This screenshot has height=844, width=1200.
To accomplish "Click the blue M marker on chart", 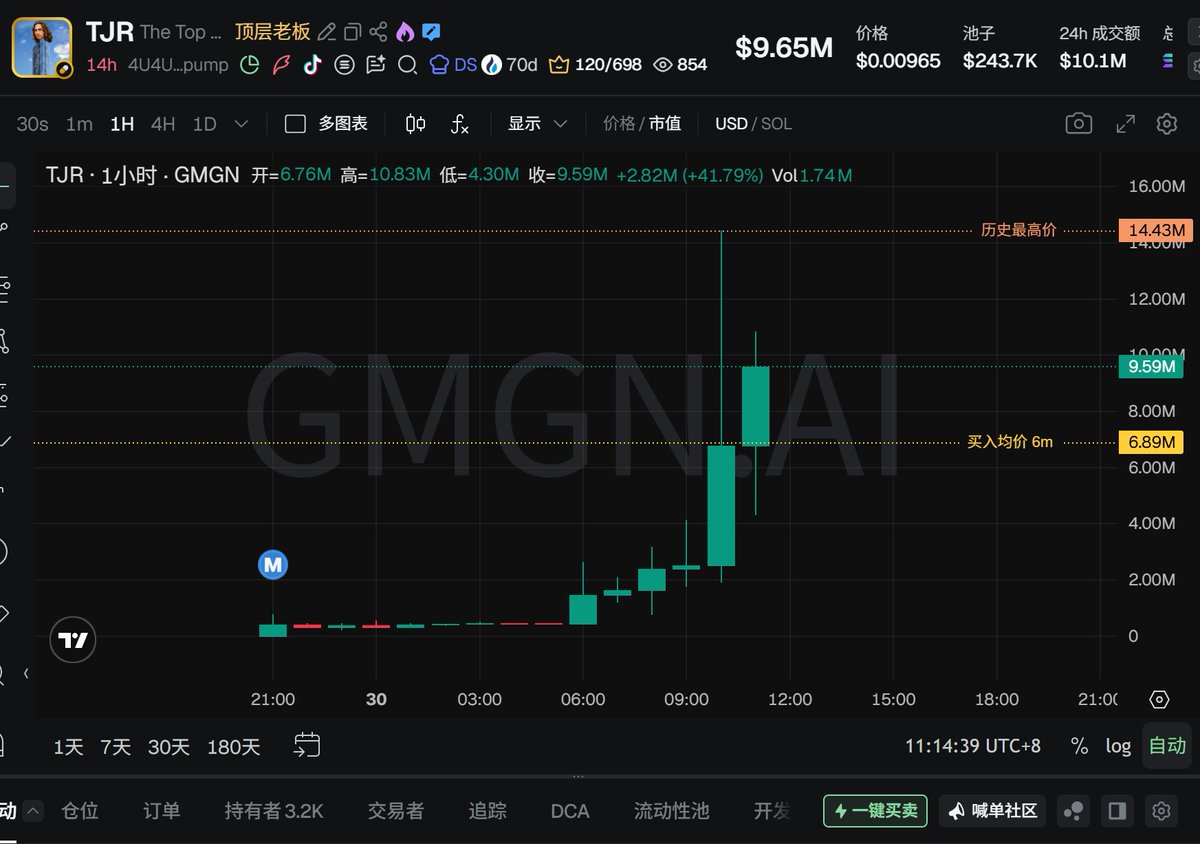I will point(273,565).
